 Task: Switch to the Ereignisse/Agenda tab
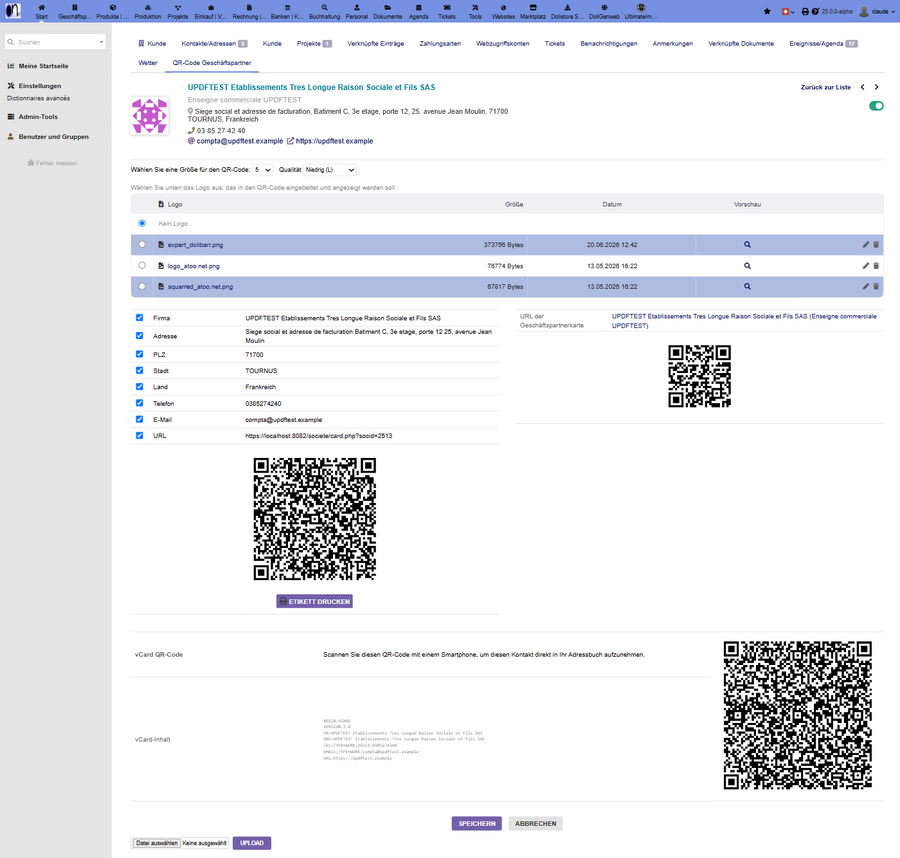point(823,44)
